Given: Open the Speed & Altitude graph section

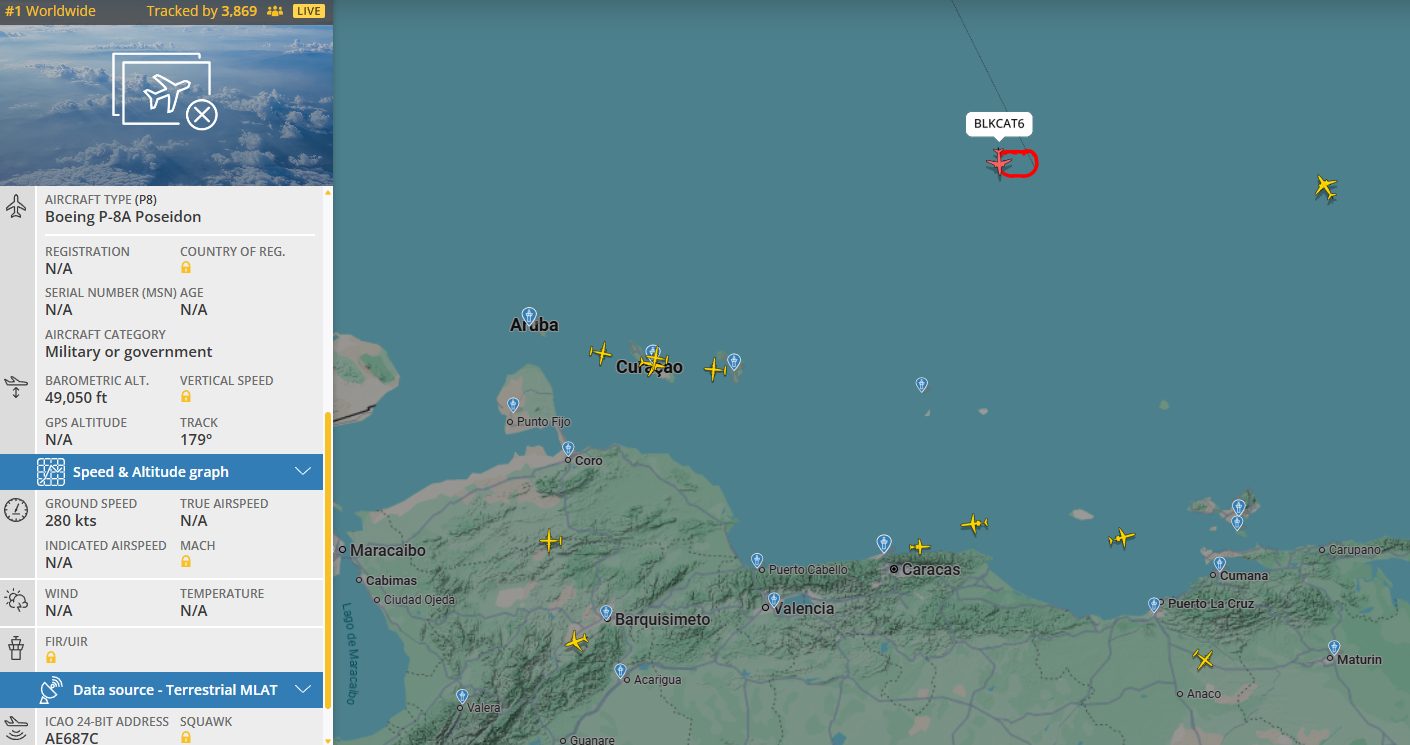Looking at the screenshot, I should tap(150, 472).
